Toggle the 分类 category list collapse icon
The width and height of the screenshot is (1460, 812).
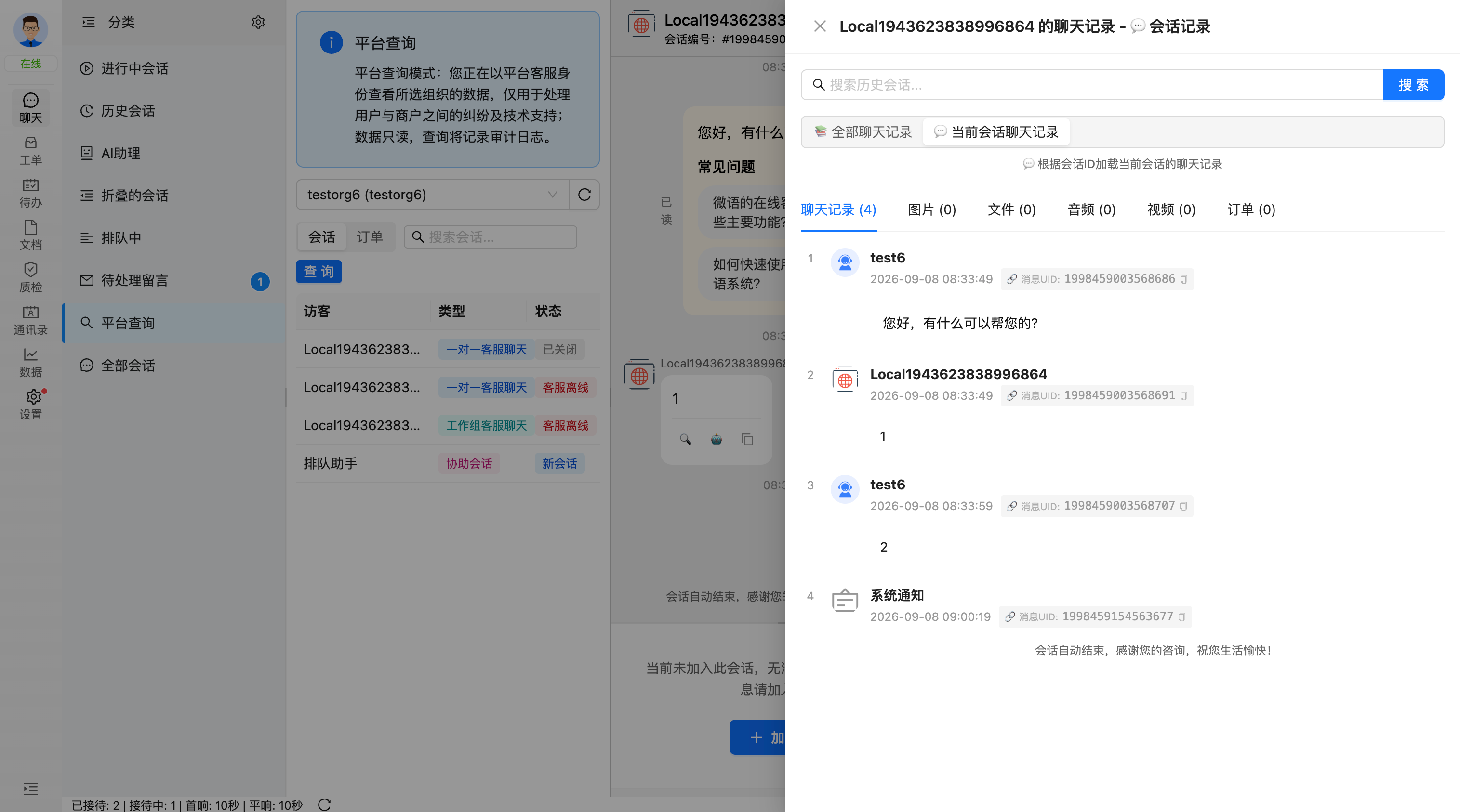coord(88,22)
